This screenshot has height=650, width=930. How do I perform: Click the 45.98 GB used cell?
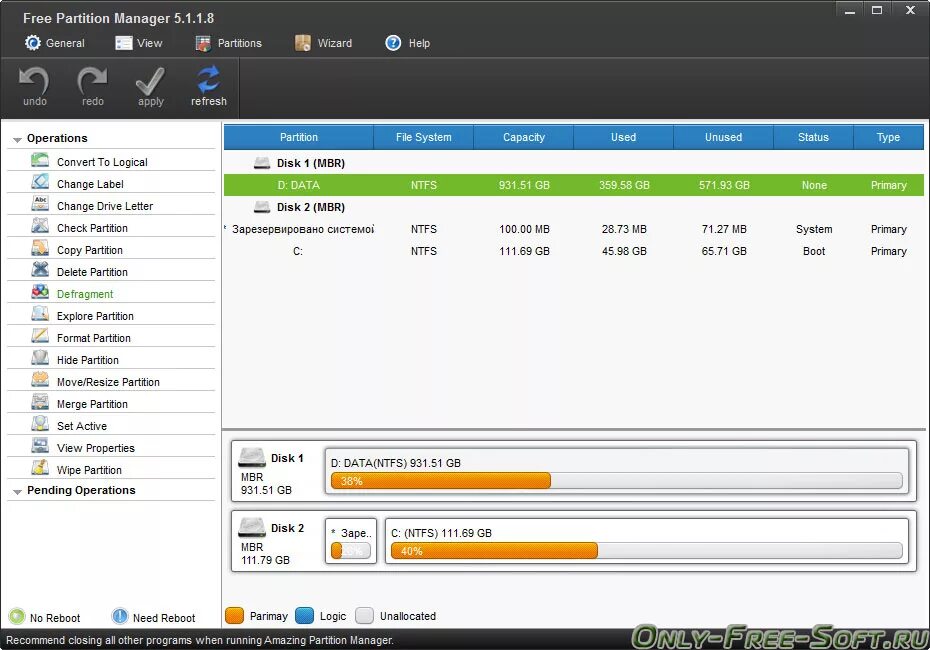624,251
